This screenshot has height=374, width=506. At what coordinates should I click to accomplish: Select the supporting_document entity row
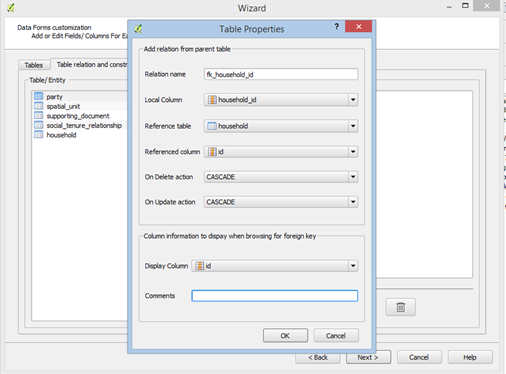pos(80,116)
